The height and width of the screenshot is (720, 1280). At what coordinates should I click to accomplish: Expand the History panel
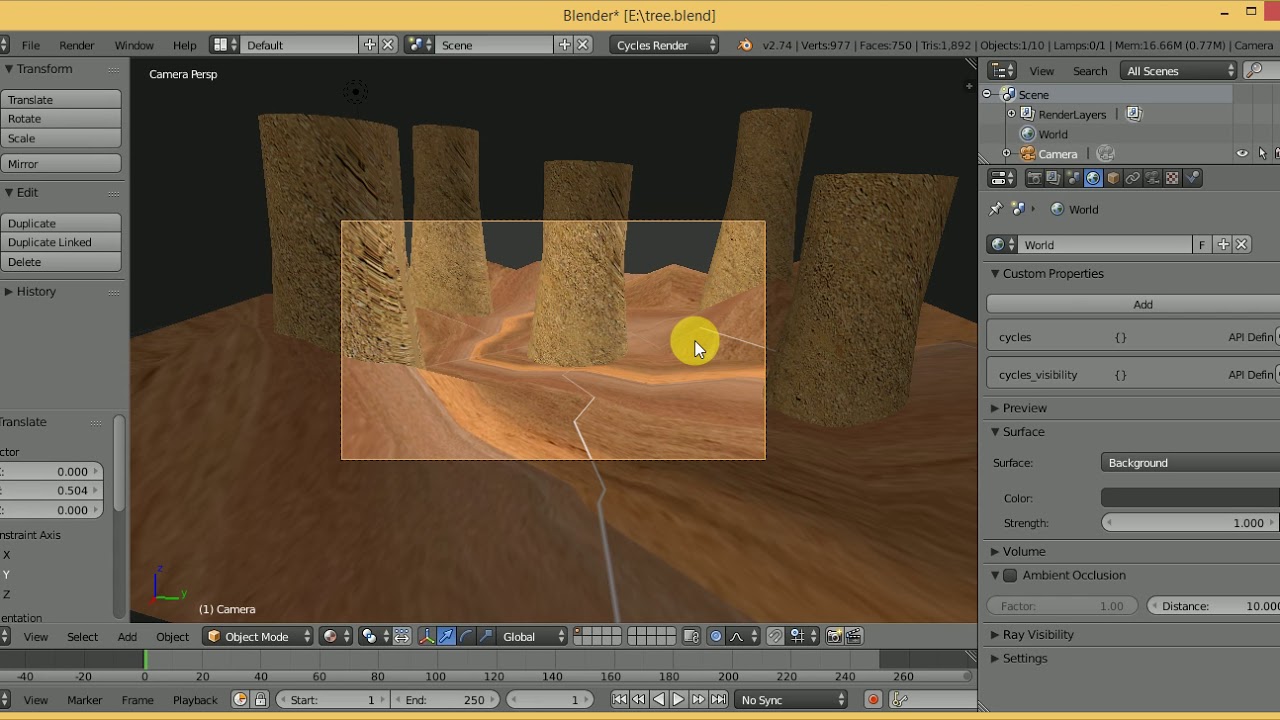pyautogui.click(x=36, y=291)
